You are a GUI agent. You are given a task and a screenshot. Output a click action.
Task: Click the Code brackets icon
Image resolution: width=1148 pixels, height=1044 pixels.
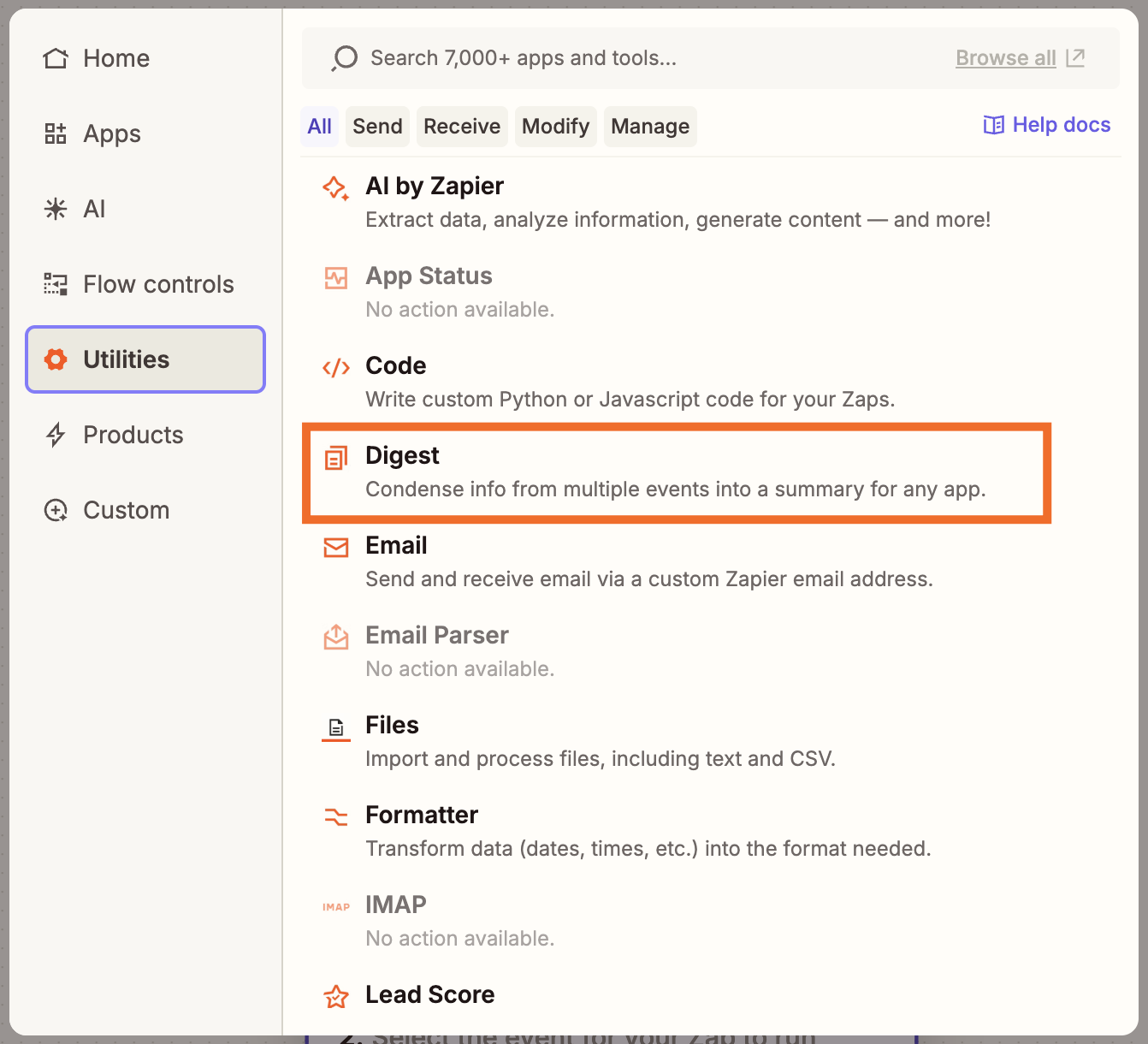336,367
